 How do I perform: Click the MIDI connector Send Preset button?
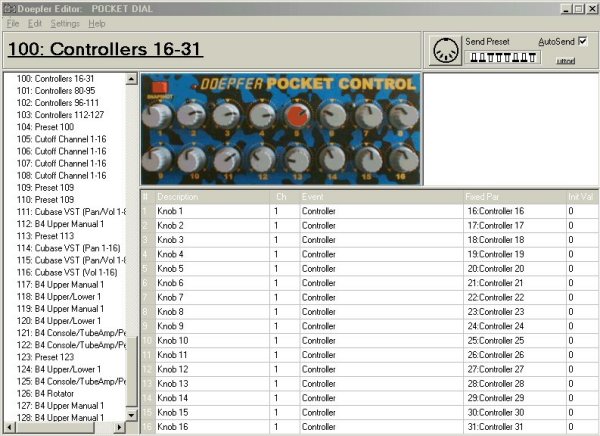pos(445,50)
